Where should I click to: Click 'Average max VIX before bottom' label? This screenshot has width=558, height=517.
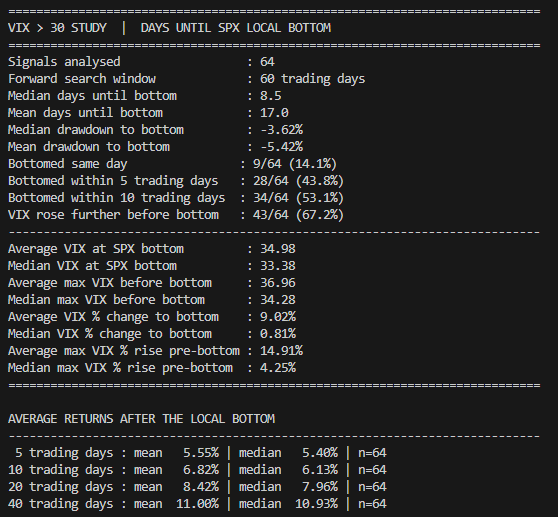coord(110,283)
